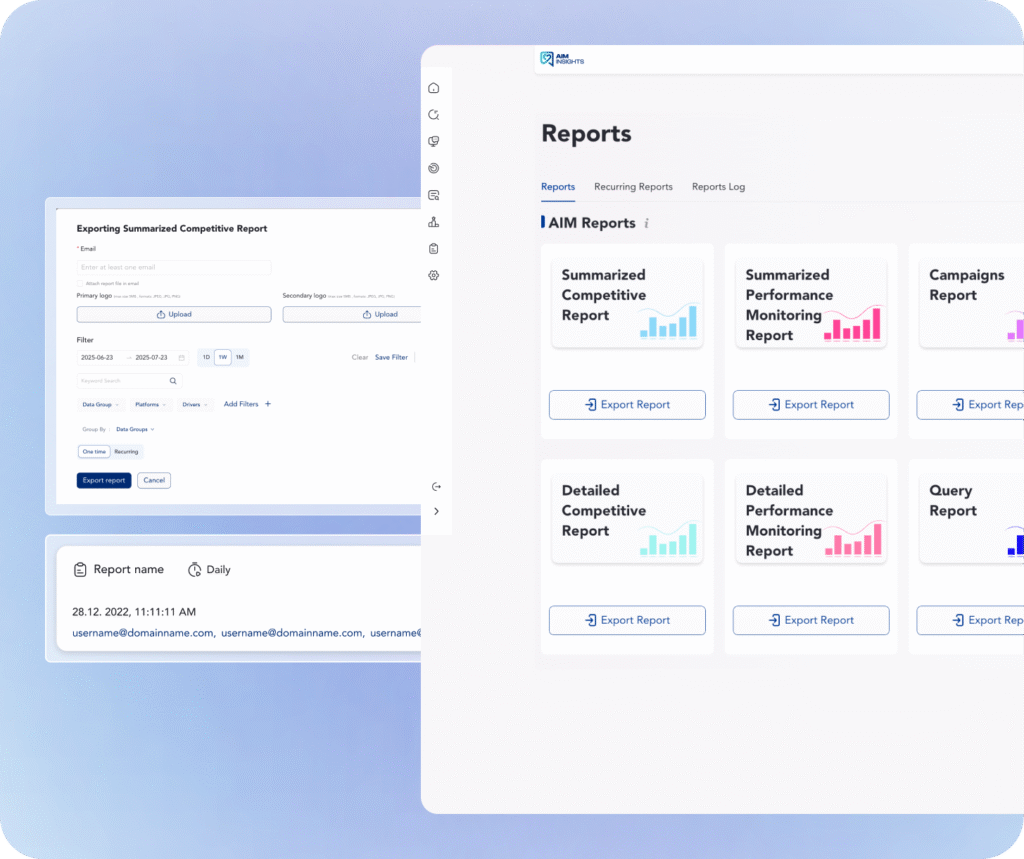Image resolution: width=1024 pixels, height=859 pixels.
Task: Open the date range calendar icon
Action: point(181,357)
